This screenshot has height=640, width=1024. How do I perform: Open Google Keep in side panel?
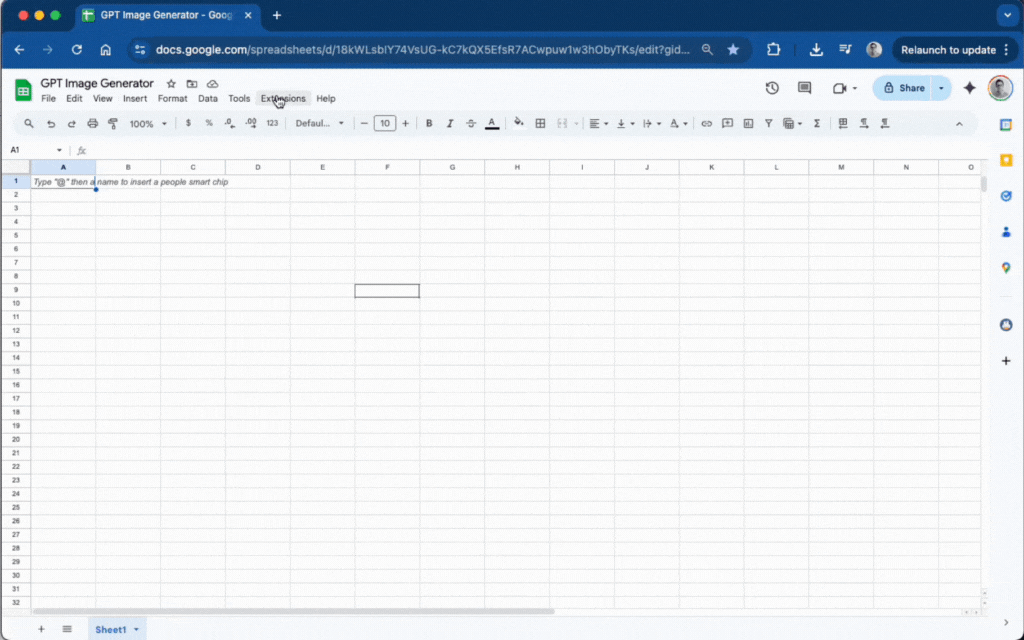[1006, 160]
